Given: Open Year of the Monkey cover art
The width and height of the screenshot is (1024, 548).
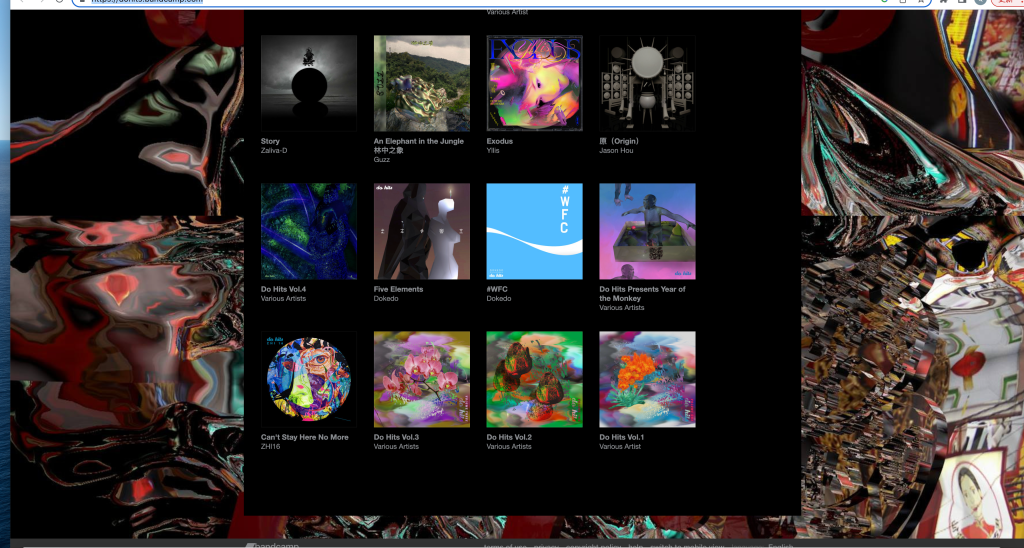Looking at the screenshot, I should coord(647,231).
